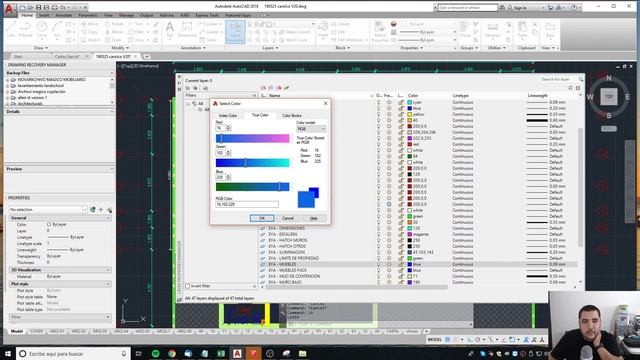Enable the Invert filter checkbox
The image size is (640, 360).
point(188,286)
